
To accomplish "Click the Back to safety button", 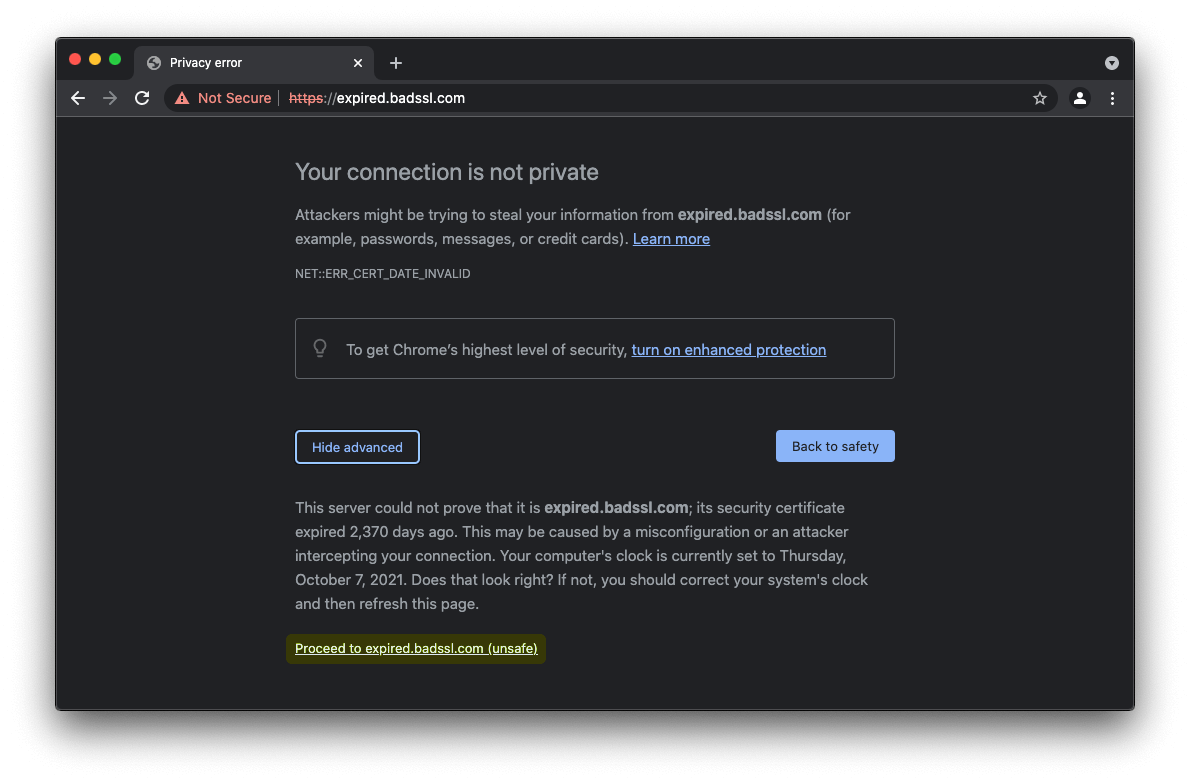I will coord(835,446).
